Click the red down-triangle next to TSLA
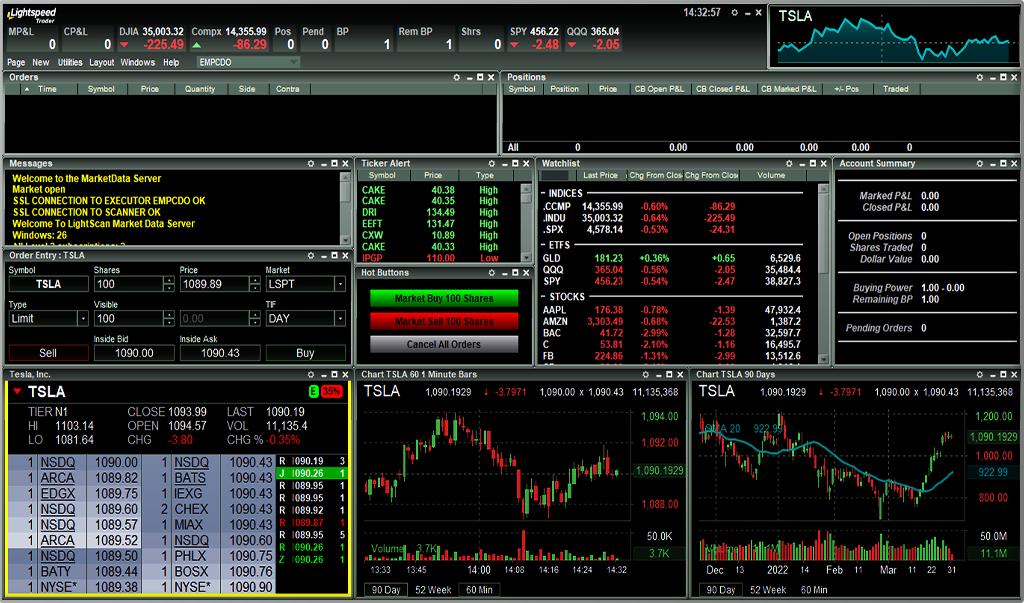1024x603 pixels. point(17,392)
